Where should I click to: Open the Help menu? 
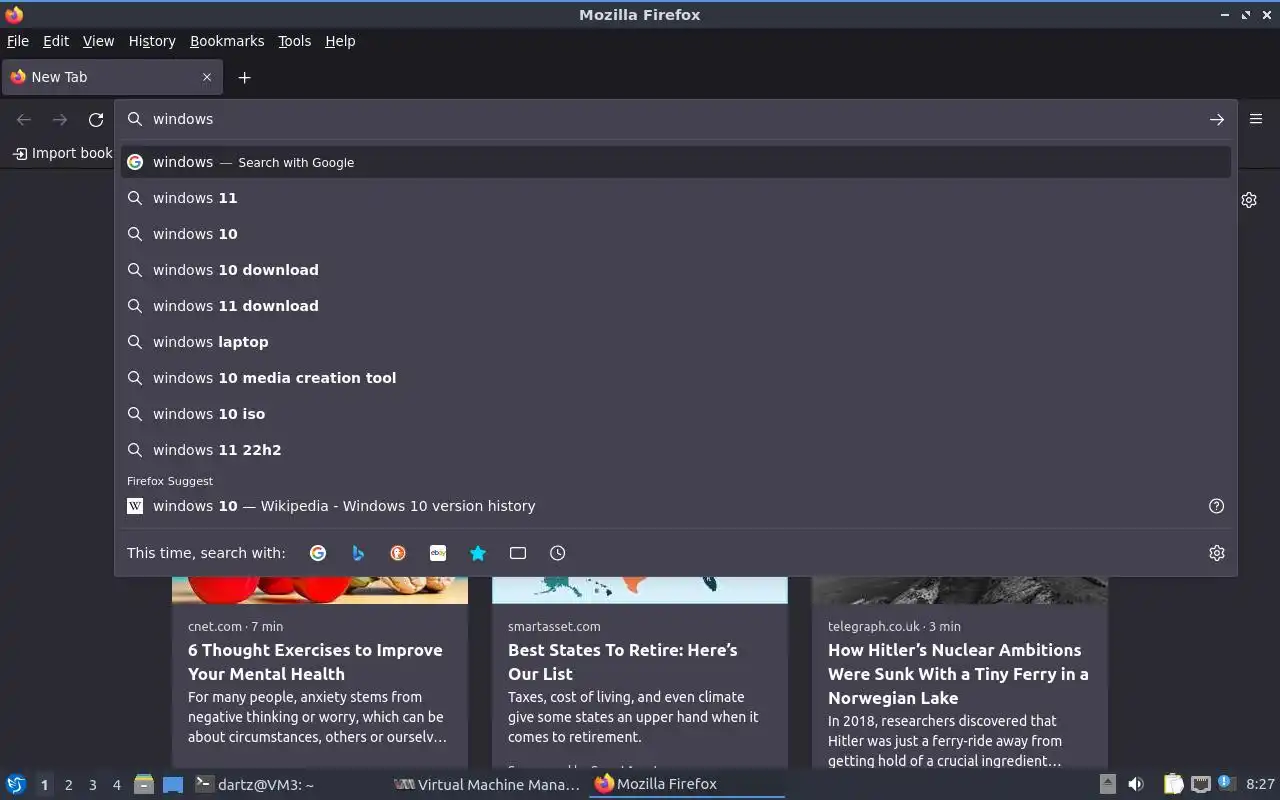(x=340, y=41)
